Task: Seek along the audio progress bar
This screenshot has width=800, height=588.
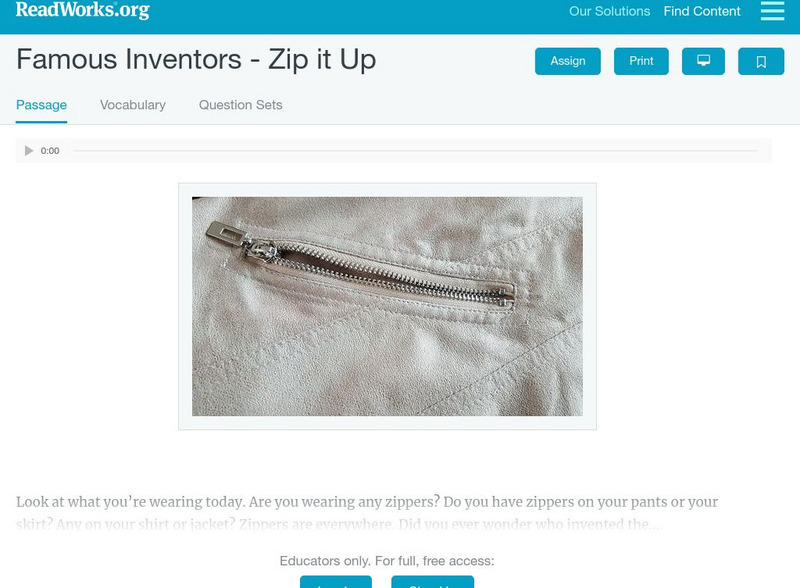Action: pyautogui.click(x=415, y=151)
